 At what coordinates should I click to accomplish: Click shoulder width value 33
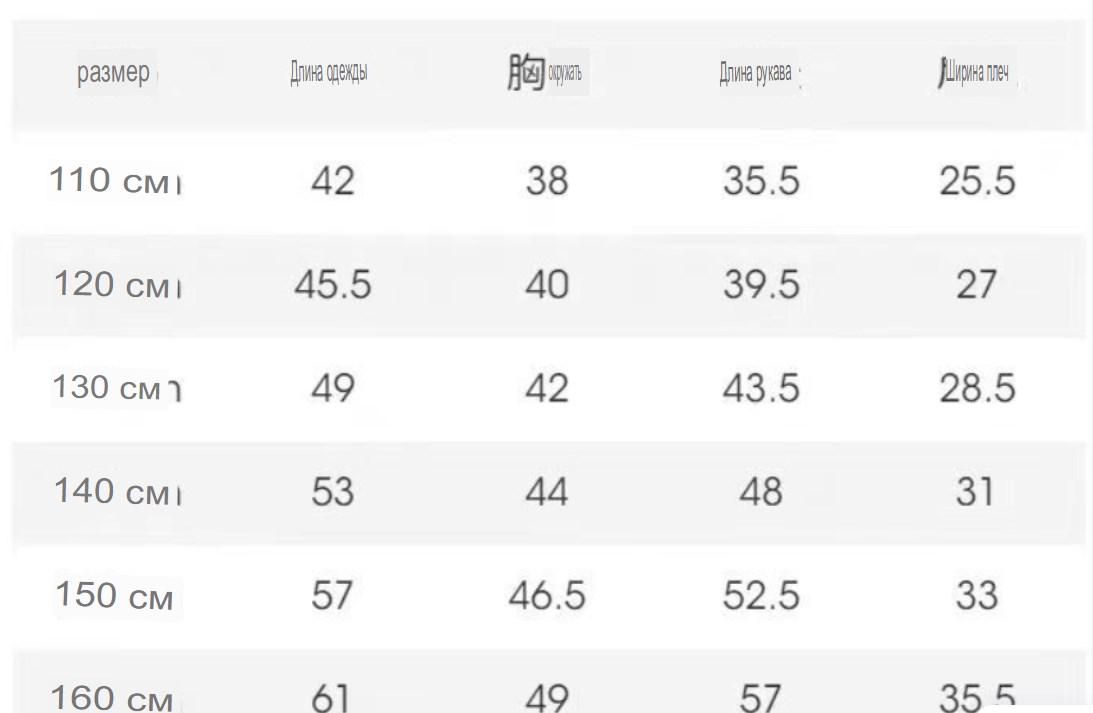click(977, 596)
